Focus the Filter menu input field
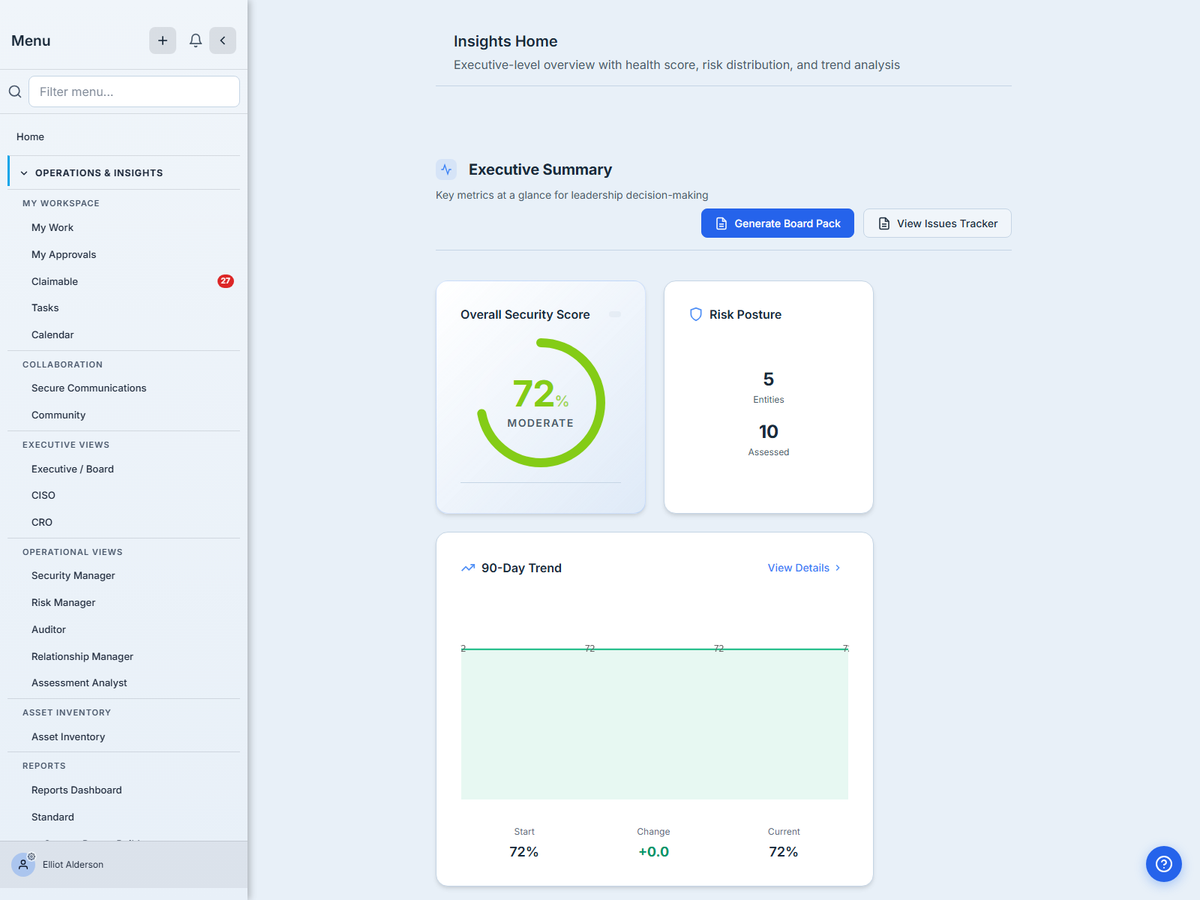 point(134,92)
